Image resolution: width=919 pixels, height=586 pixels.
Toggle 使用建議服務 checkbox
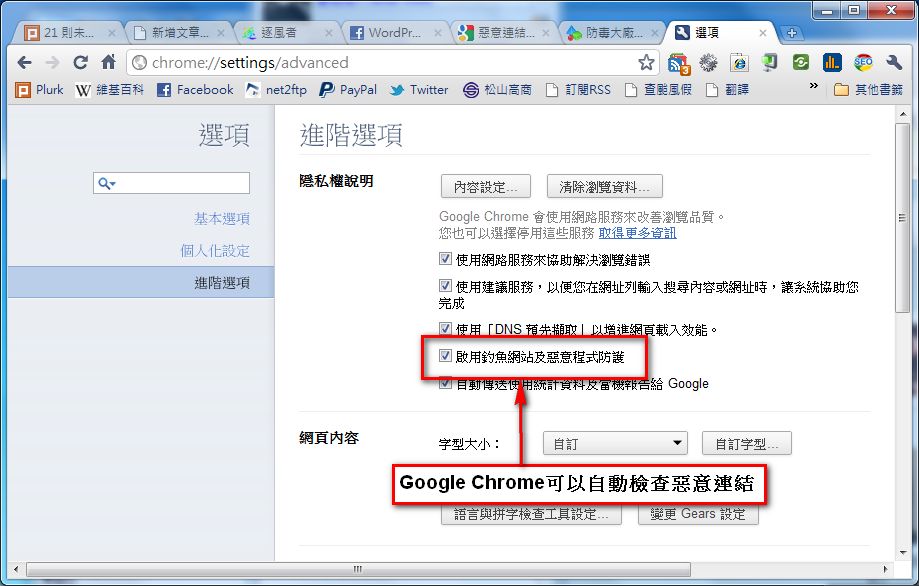445,285
